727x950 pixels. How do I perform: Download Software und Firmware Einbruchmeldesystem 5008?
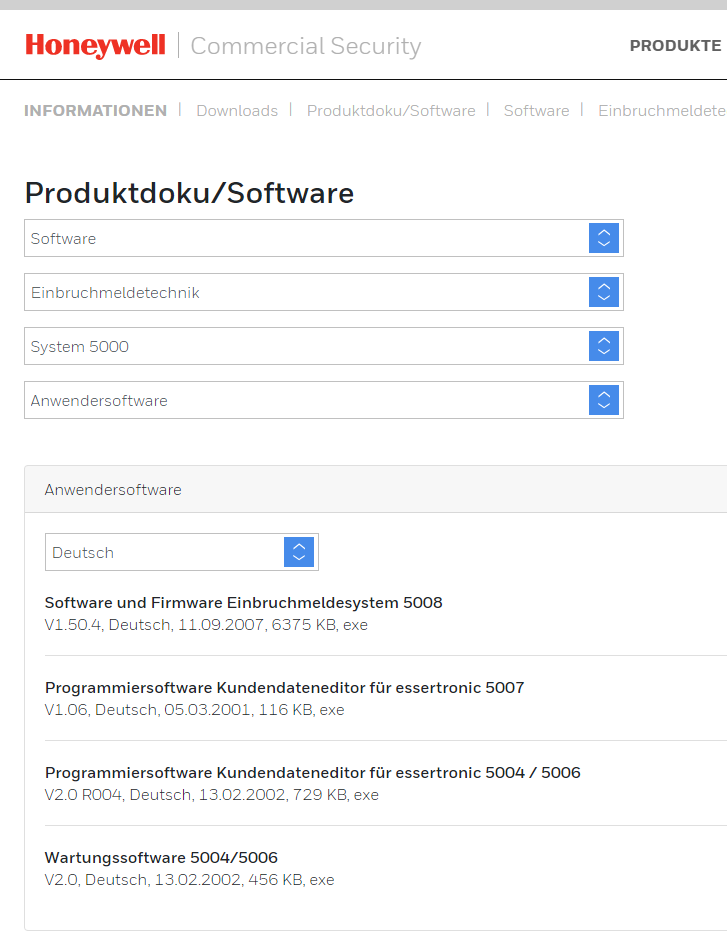243,603
